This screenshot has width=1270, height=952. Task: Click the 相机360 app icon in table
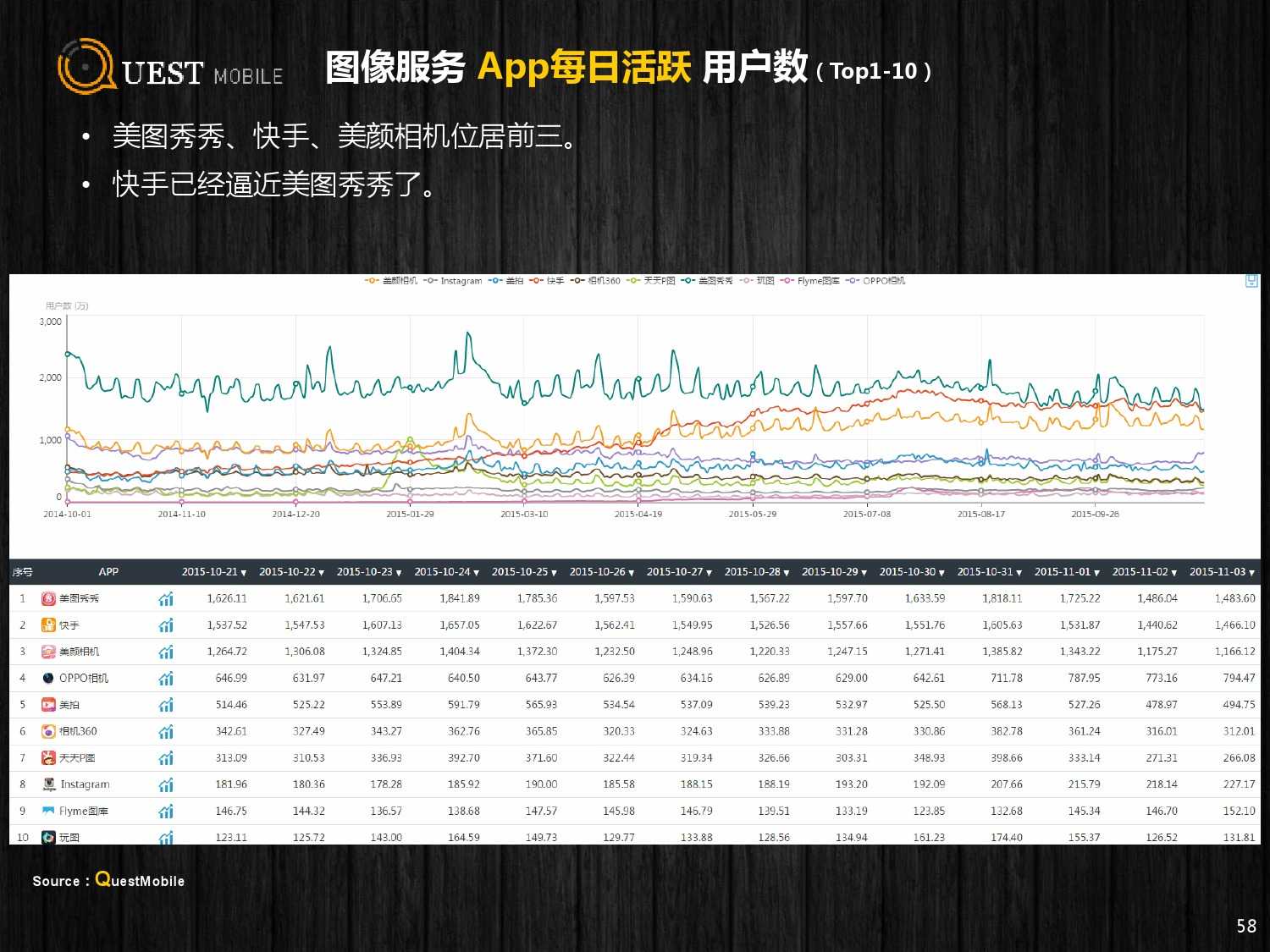click(49, 731)
